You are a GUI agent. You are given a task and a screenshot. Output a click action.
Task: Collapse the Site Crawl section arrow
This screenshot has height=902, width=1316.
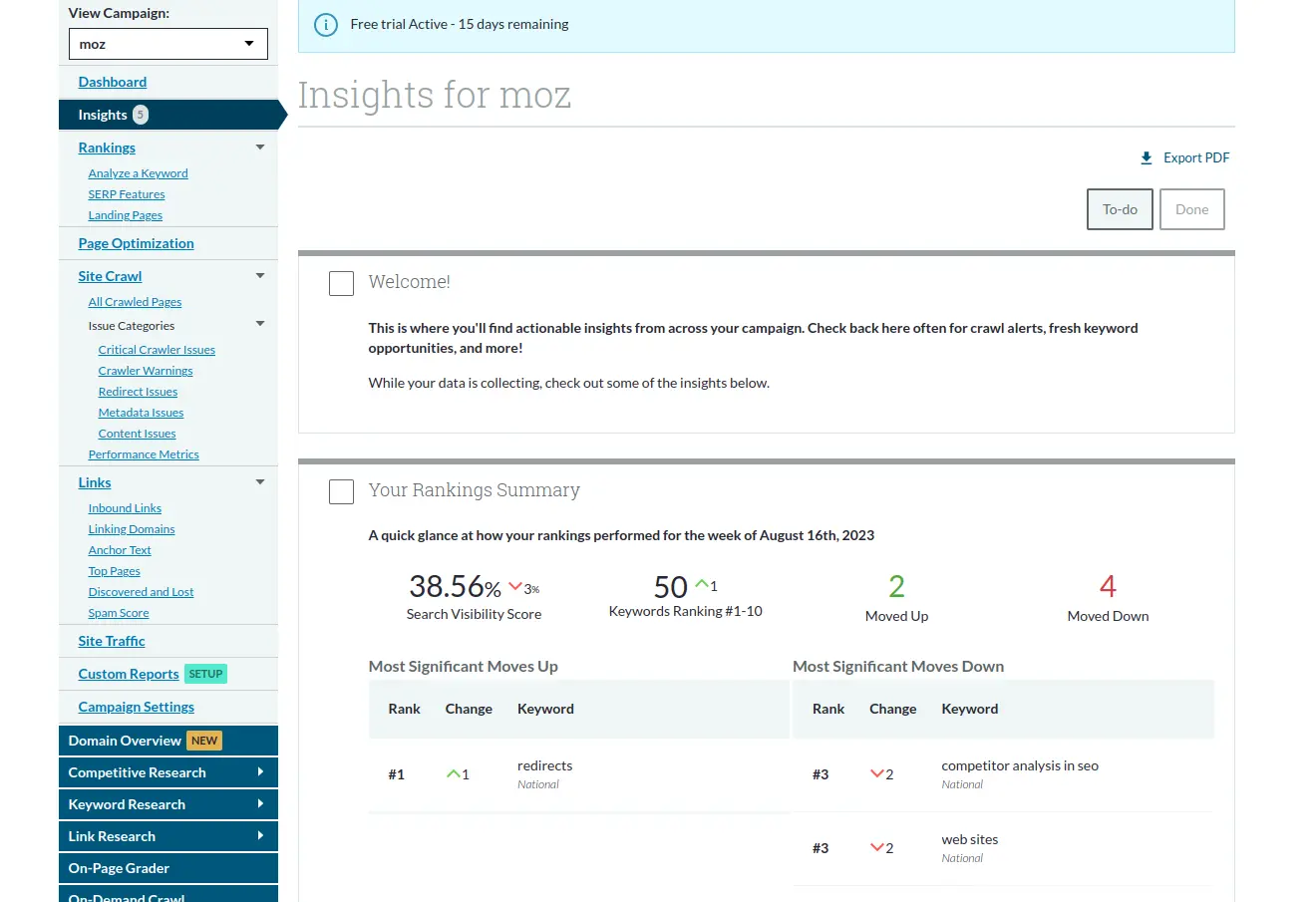coord(260,276)
